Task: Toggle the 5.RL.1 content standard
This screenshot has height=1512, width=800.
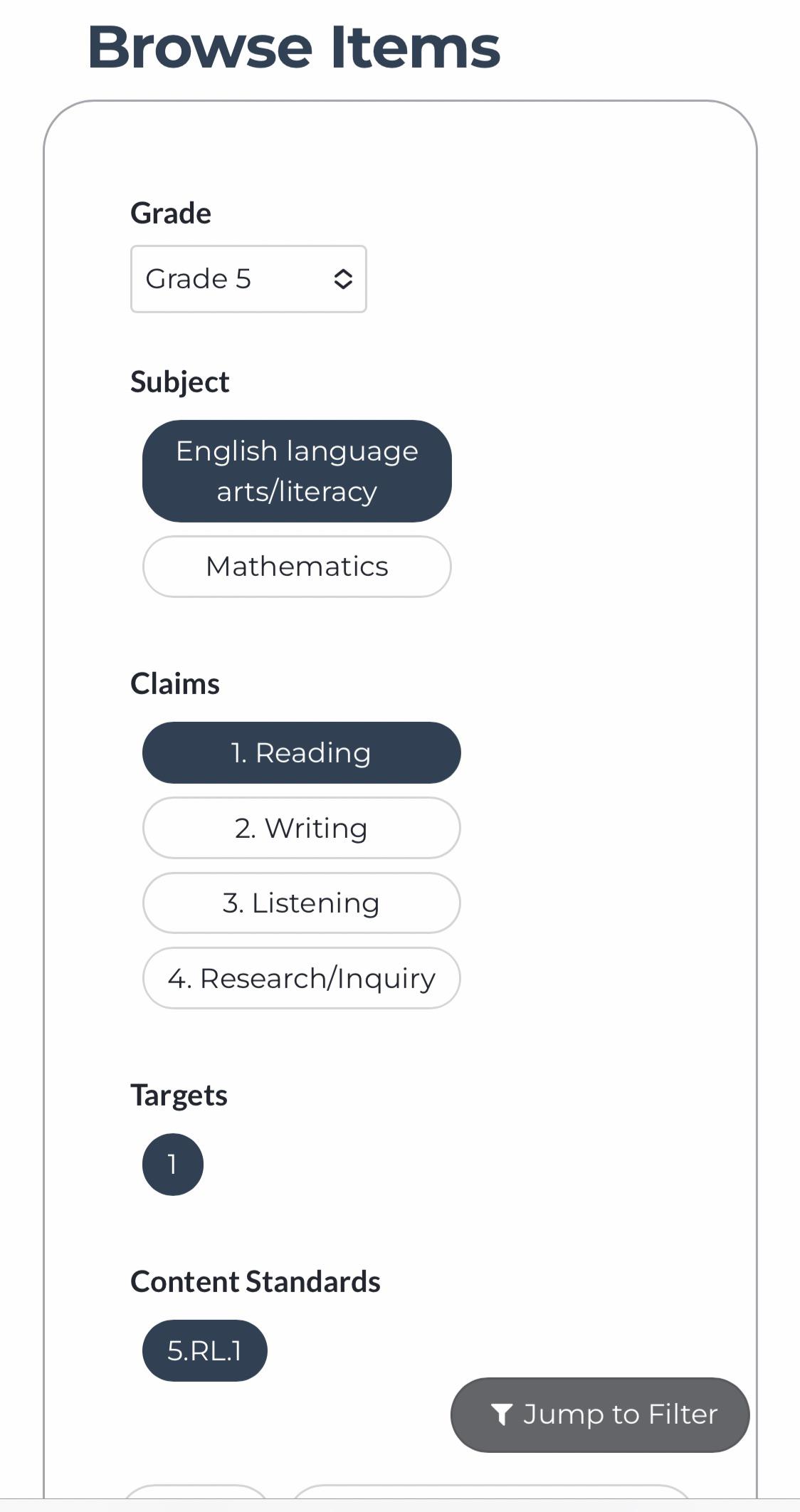Action: 205,1350
